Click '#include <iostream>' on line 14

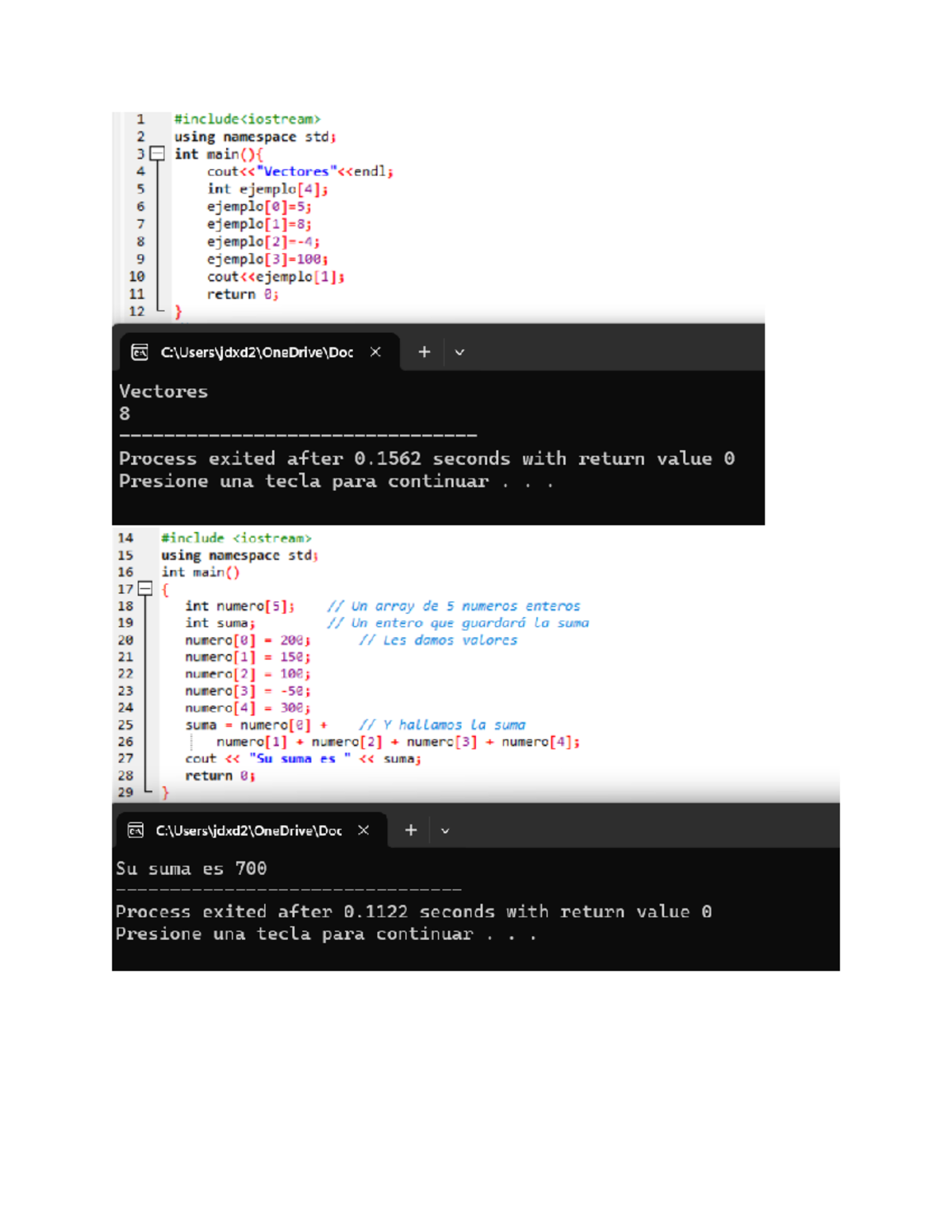(x=236, y=538)
